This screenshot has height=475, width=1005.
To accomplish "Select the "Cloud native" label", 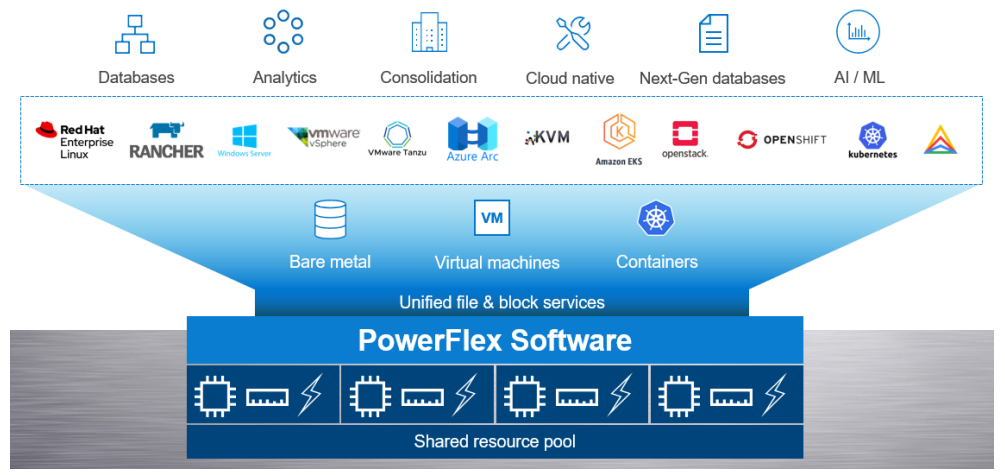I will (570, 78).
